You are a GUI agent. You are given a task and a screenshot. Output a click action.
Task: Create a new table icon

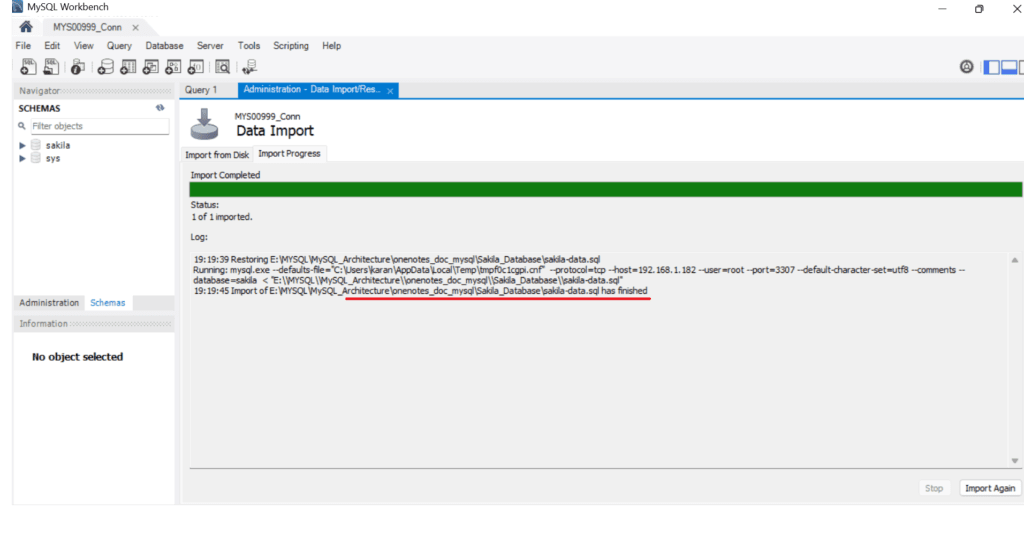[128, 67]
